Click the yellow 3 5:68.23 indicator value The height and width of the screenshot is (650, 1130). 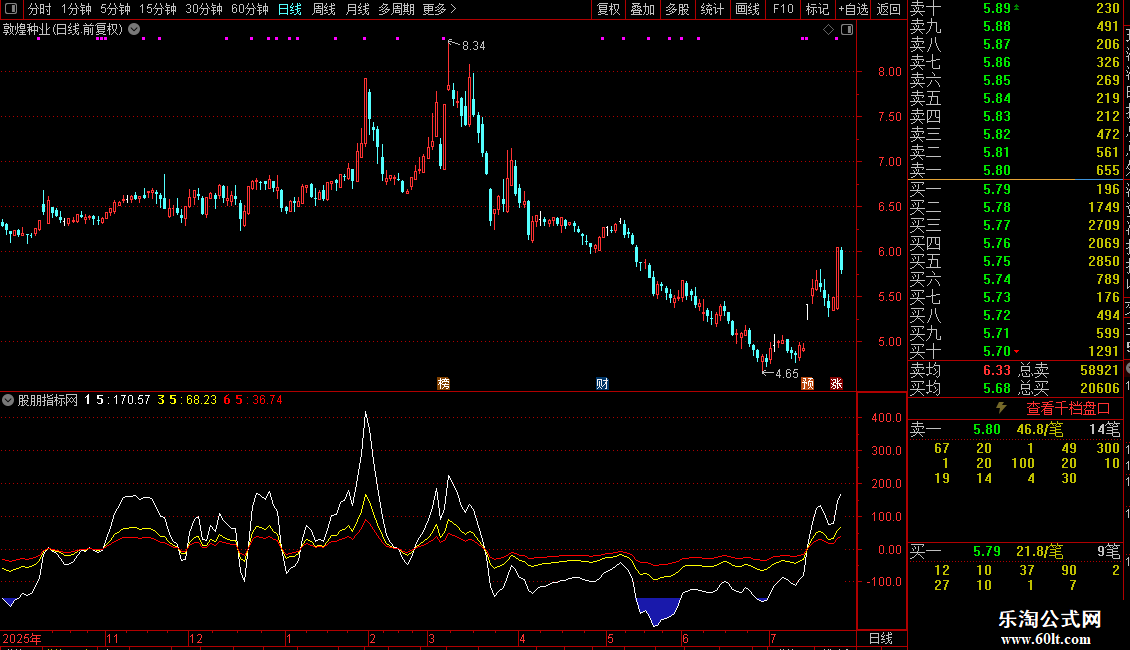[x=187, y=400]
